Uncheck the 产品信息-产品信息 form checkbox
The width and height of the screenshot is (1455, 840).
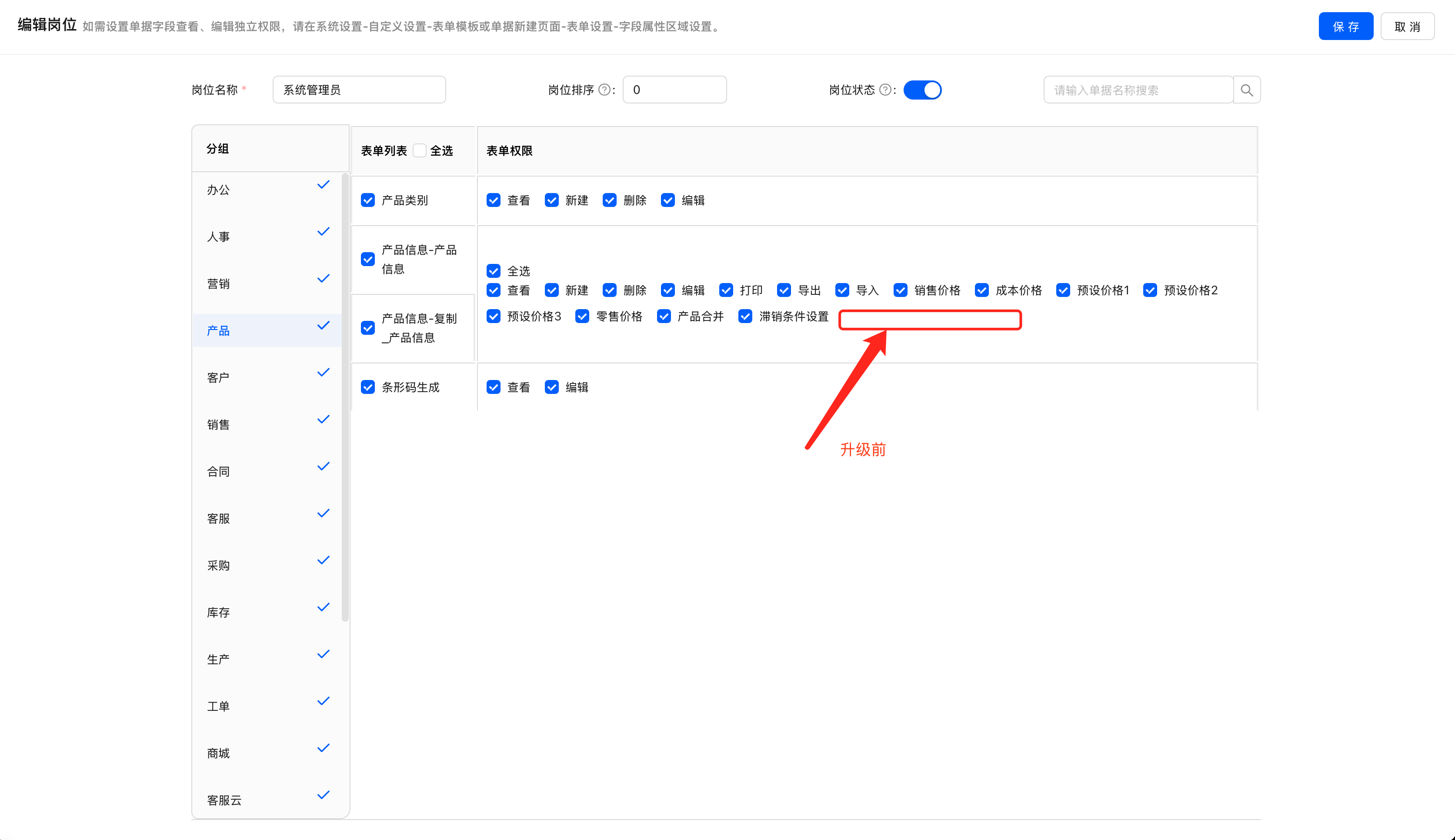click(367, 260)
